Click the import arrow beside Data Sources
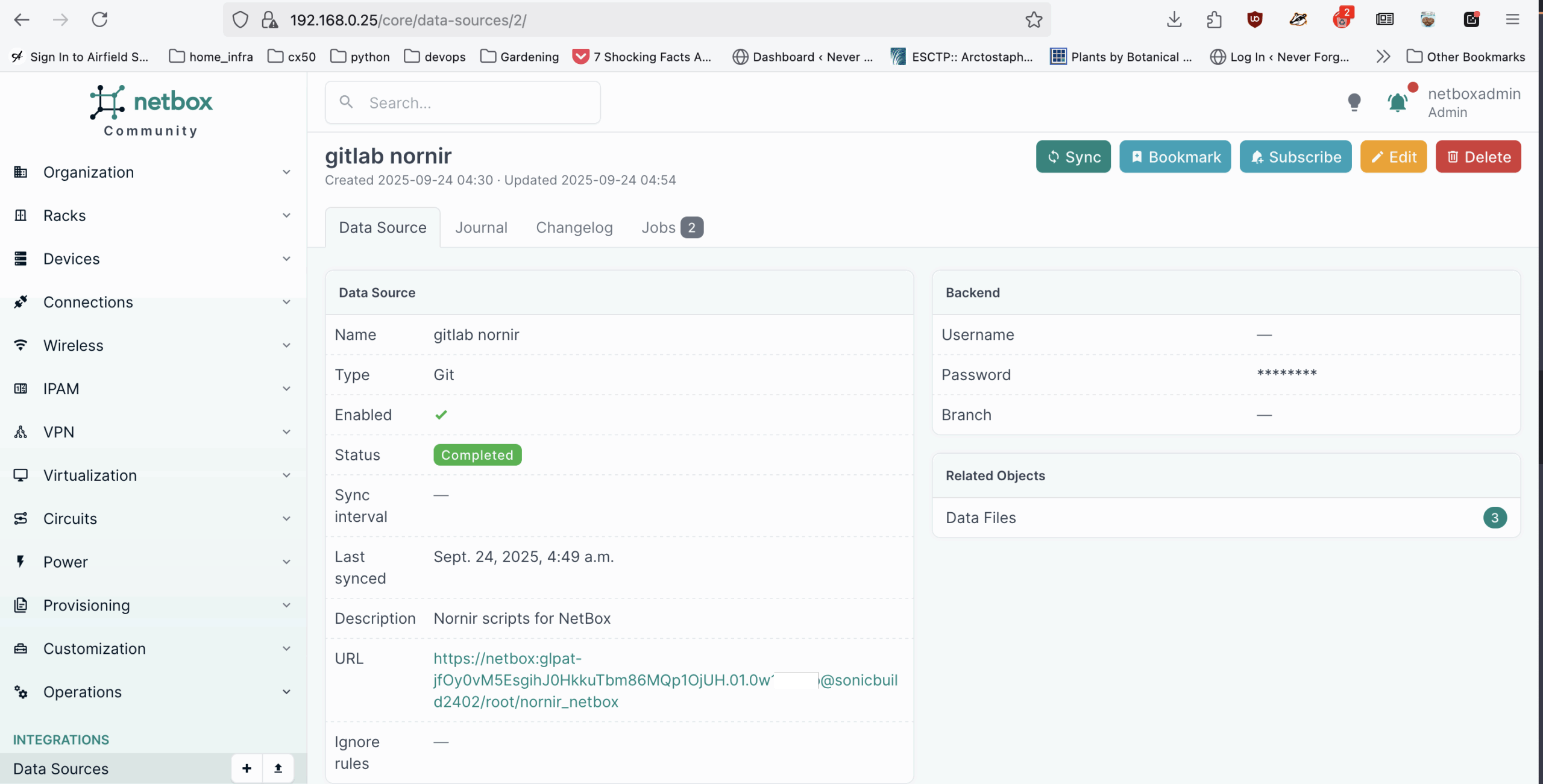The height and width of the screenshot is (784, 1543). tap(278, 768)
